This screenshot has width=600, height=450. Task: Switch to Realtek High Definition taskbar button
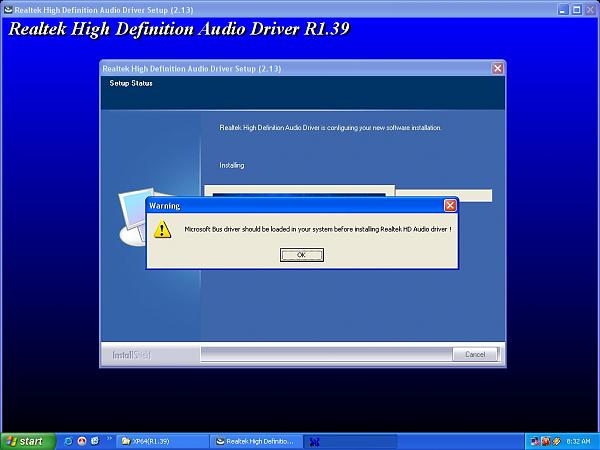(x=256, y=442)
